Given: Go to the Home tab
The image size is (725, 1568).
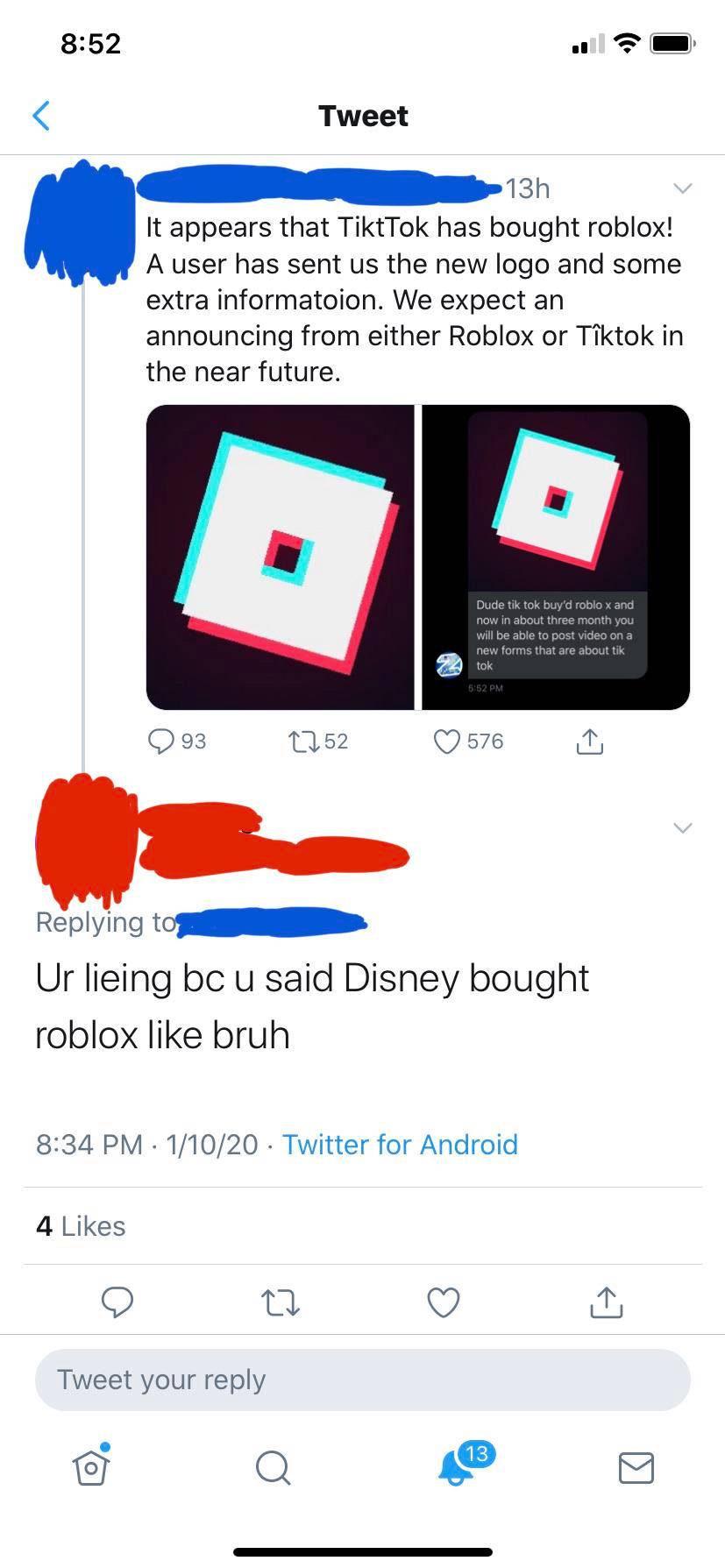Looking at the screenshot, I should coord(91,1466).
